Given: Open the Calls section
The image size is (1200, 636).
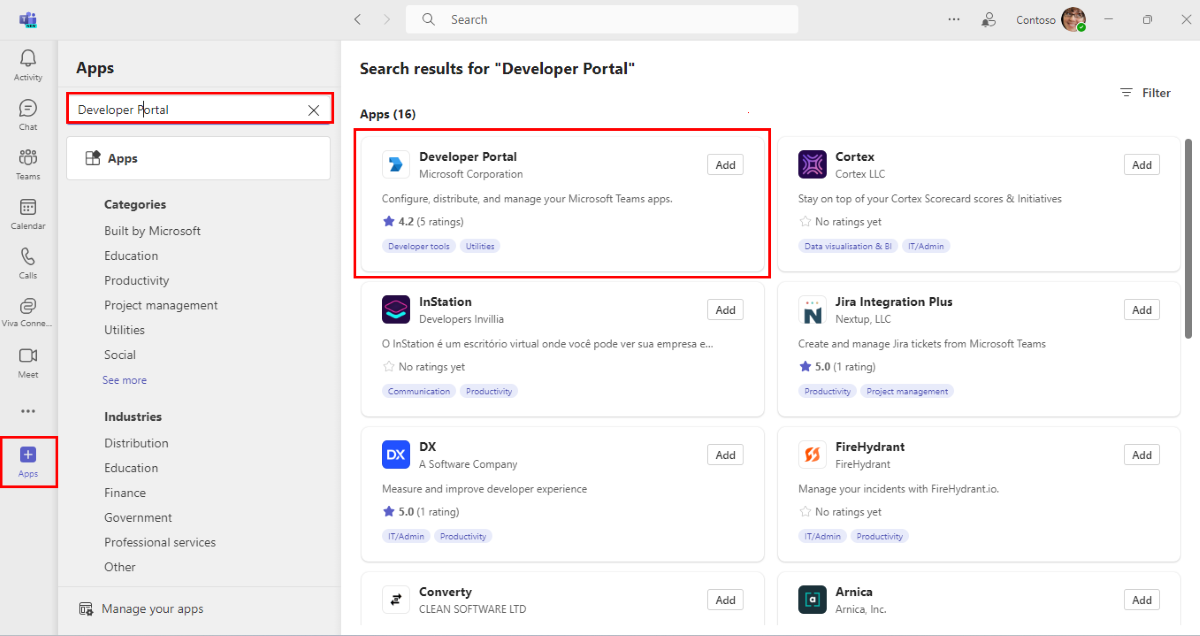Looking at the screenshot, I should 28,263.
